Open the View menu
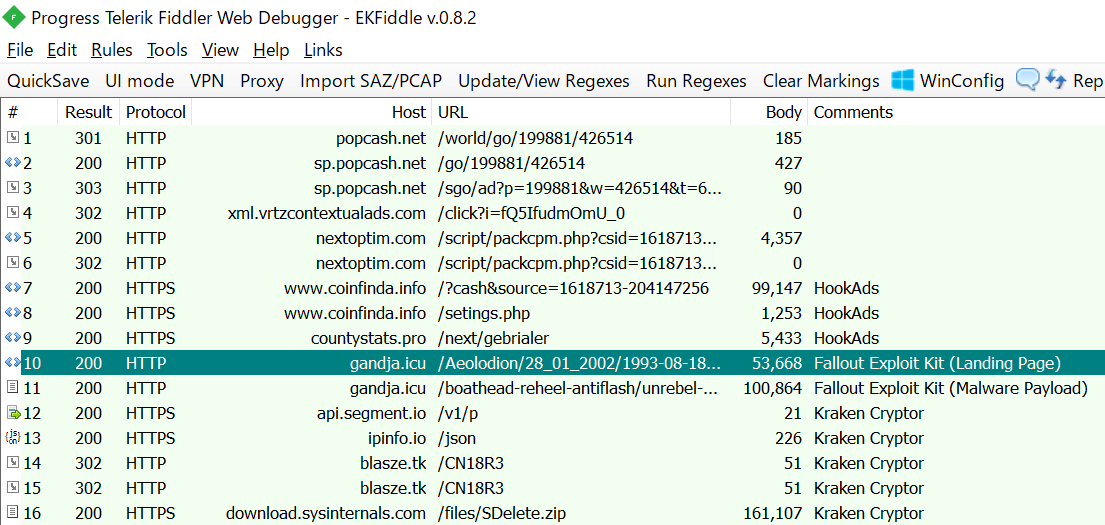The width and height of the screenshot is (1105, 525). [220, 50]
